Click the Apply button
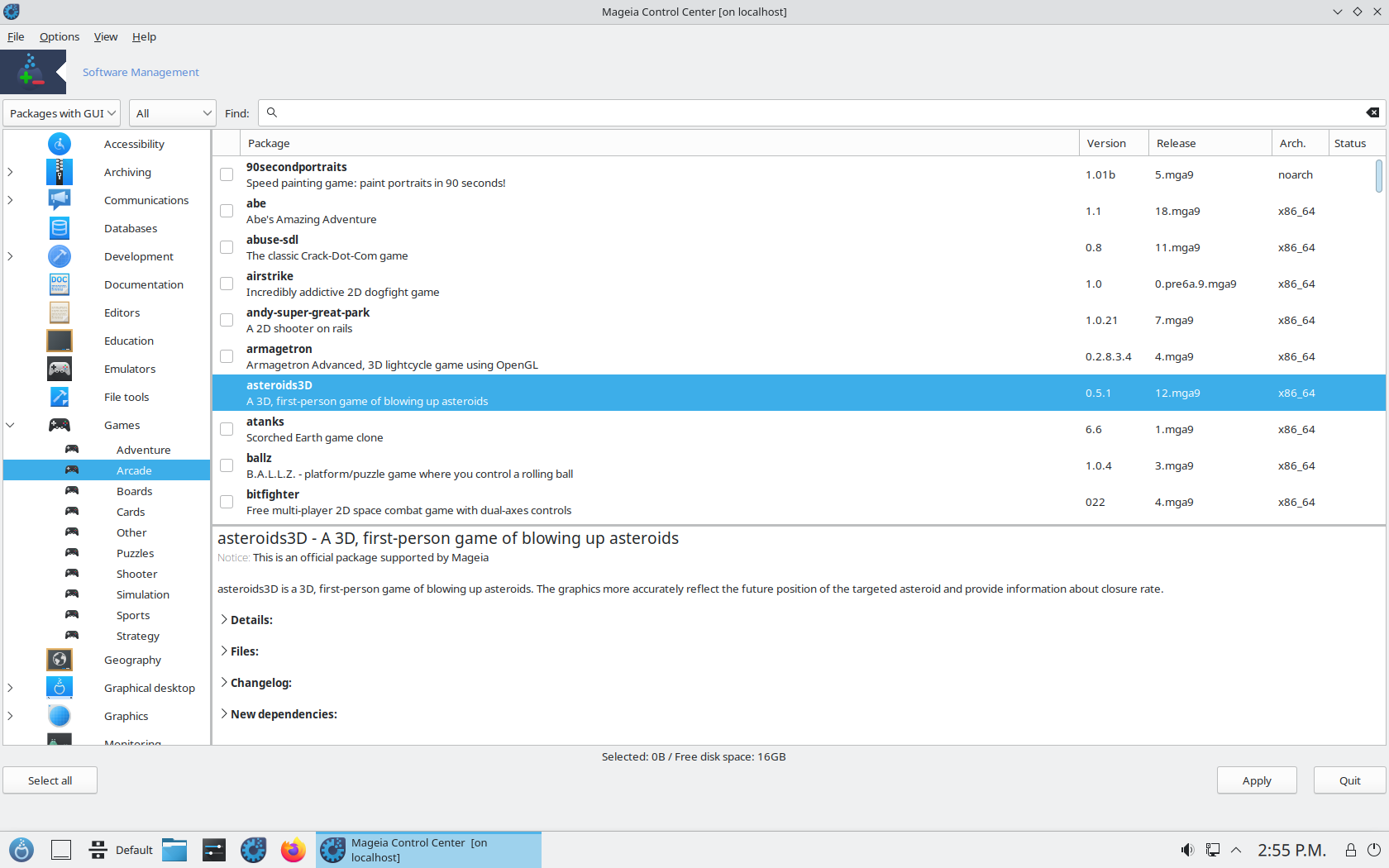The image size is (1389, 868). (1257, 780)
